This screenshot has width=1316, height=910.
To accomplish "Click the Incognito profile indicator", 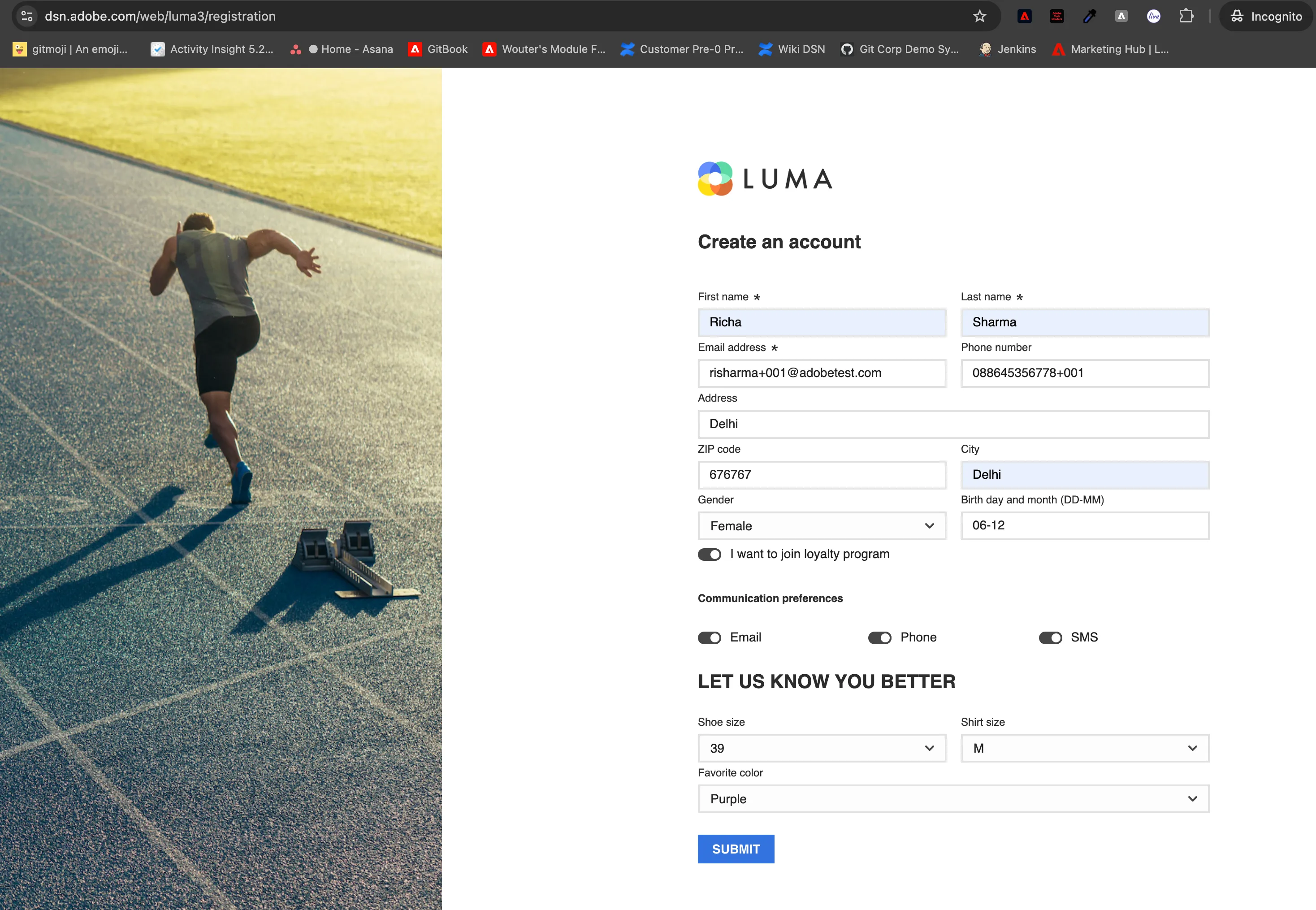I will [x=1266, y=16].
